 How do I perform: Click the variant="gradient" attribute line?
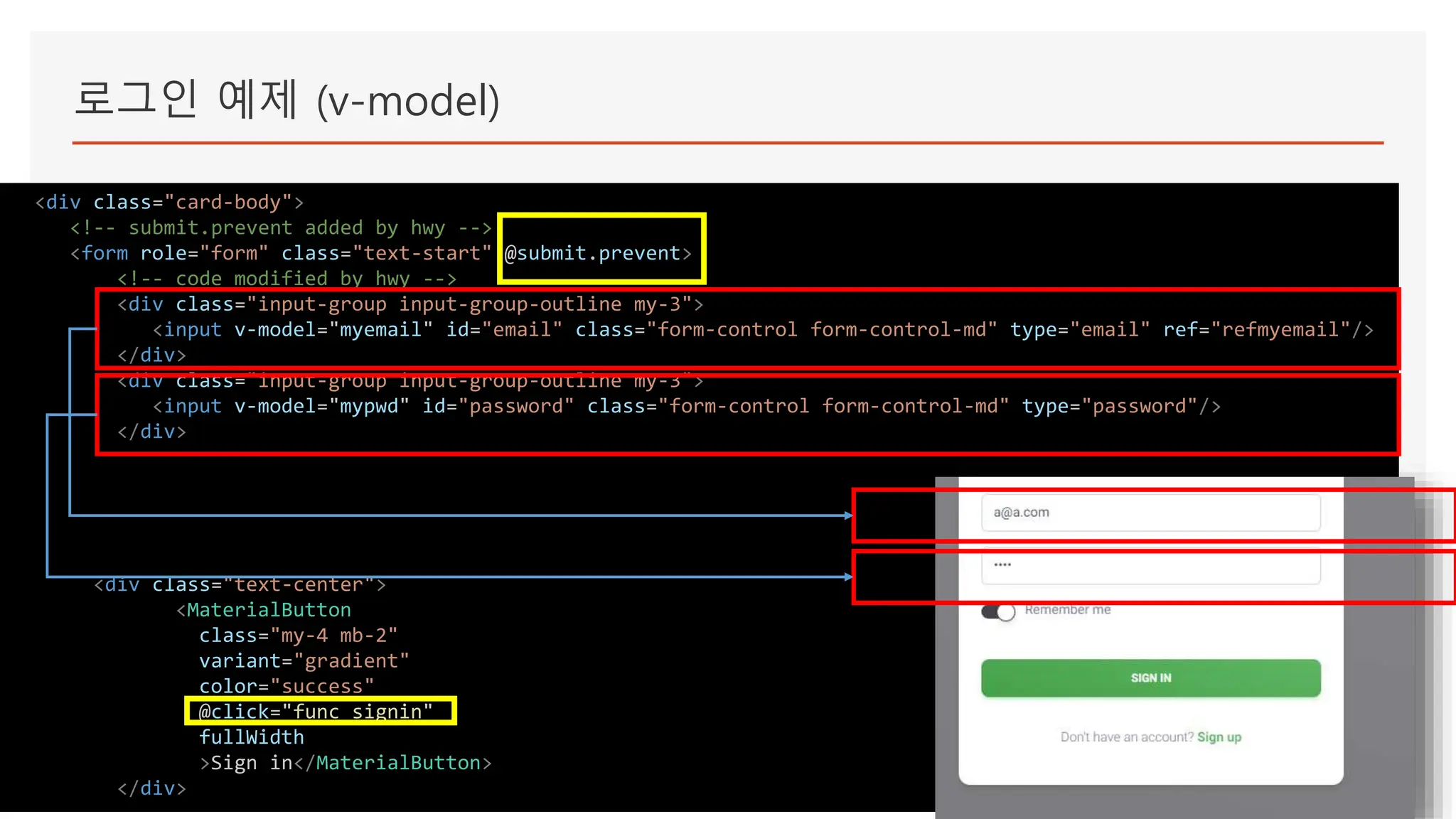click(304, 661)
